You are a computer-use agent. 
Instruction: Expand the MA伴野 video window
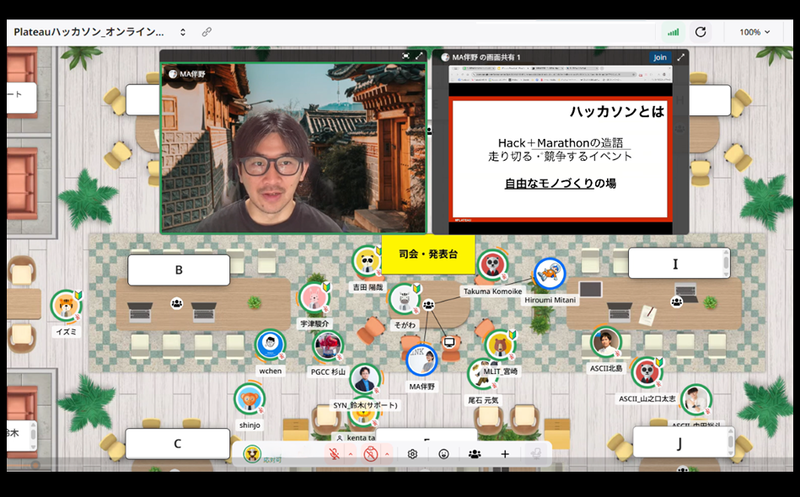[419, 56]
